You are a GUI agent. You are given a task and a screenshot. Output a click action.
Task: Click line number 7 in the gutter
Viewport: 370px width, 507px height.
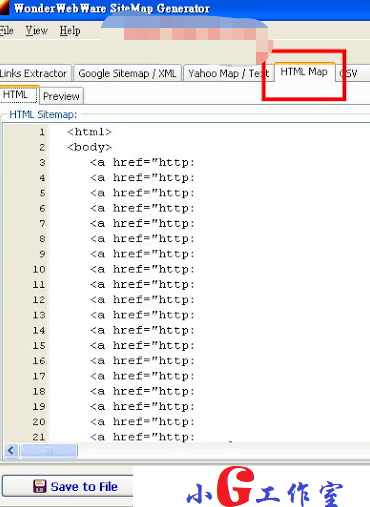42,224
